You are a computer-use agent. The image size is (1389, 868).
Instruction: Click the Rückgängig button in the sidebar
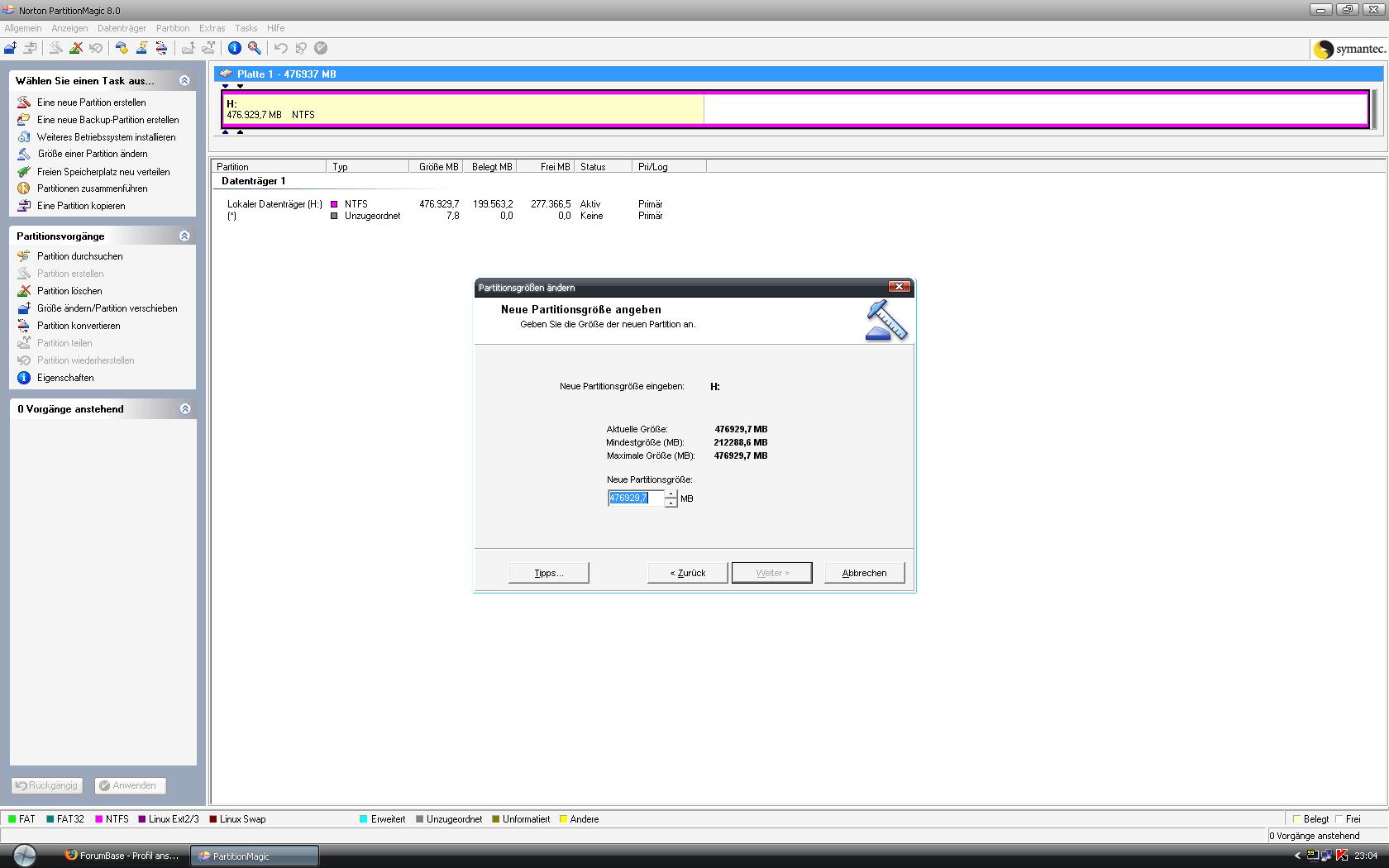[46, 785]
